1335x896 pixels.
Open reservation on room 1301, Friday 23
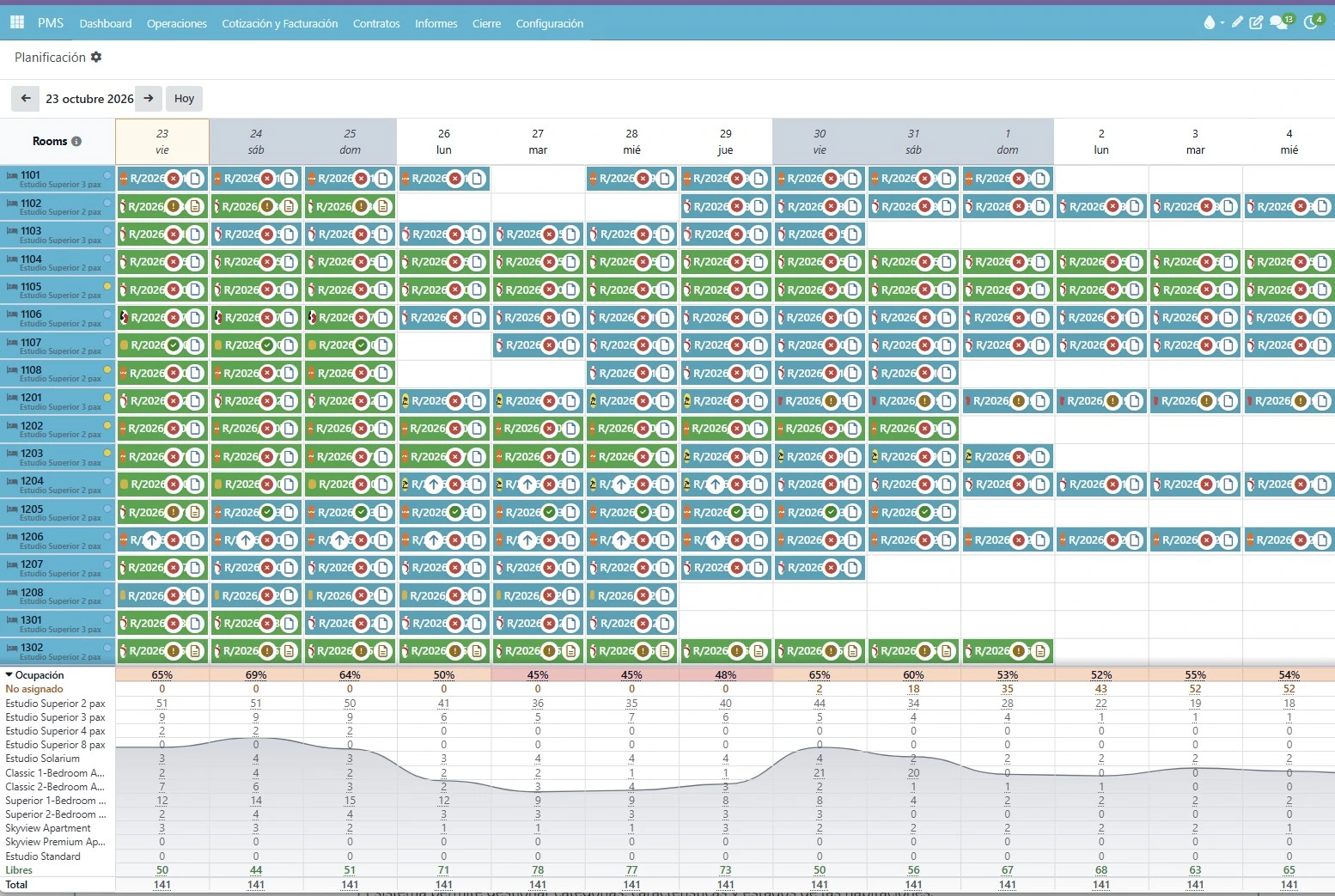pyautogui.click(x=162, y=624)
